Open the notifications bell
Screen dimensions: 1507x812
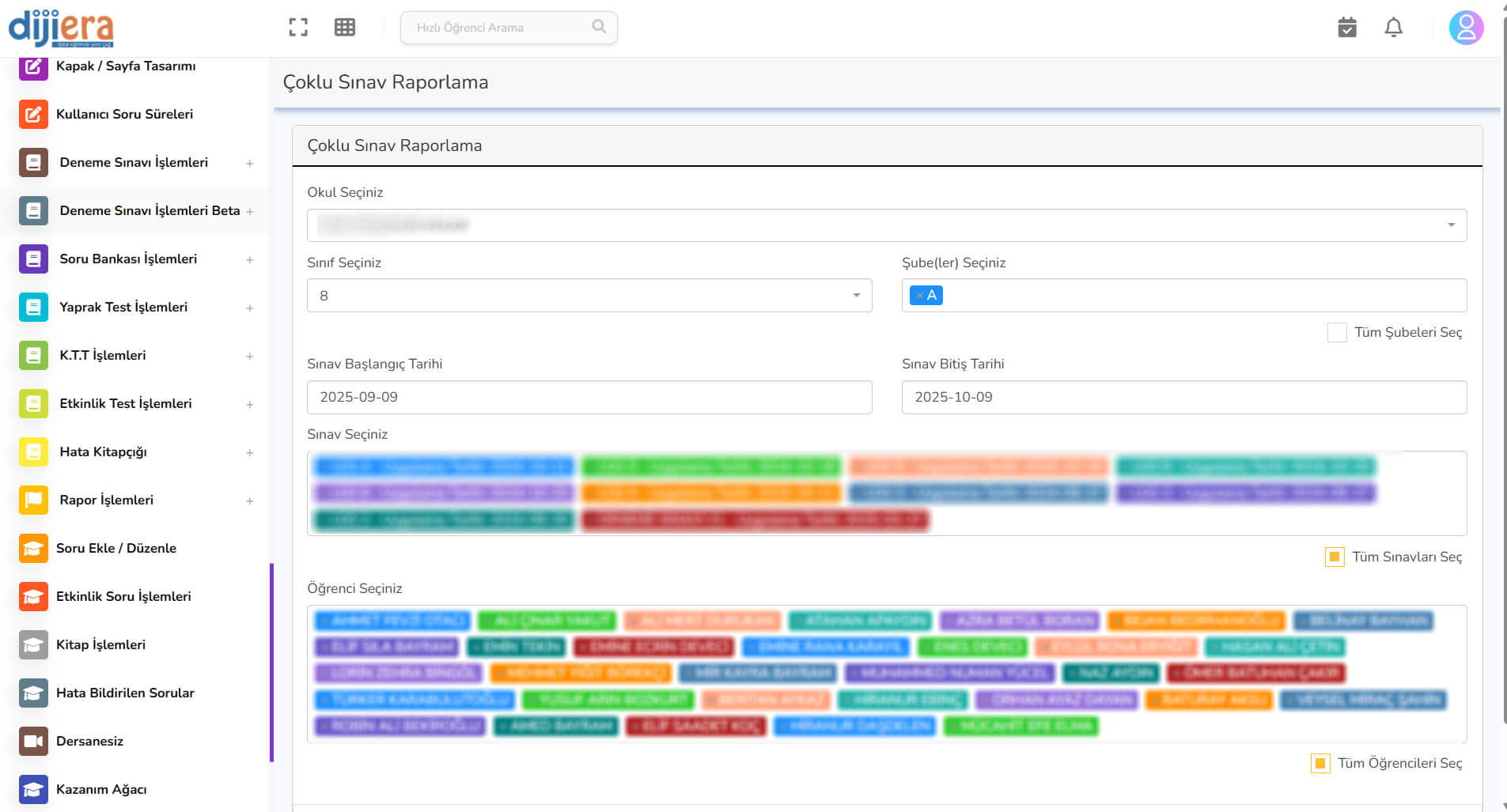click(x=1393, y=28)
